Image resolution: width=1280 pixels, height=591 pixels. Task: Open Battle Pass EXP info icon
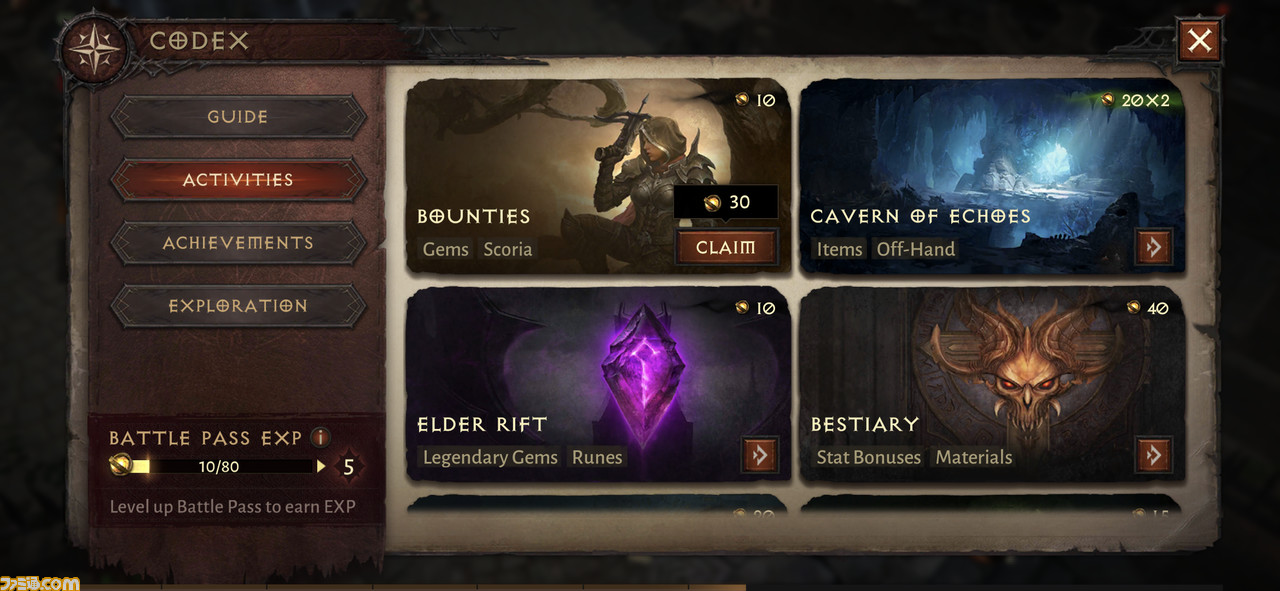click(x=320, y=437)
